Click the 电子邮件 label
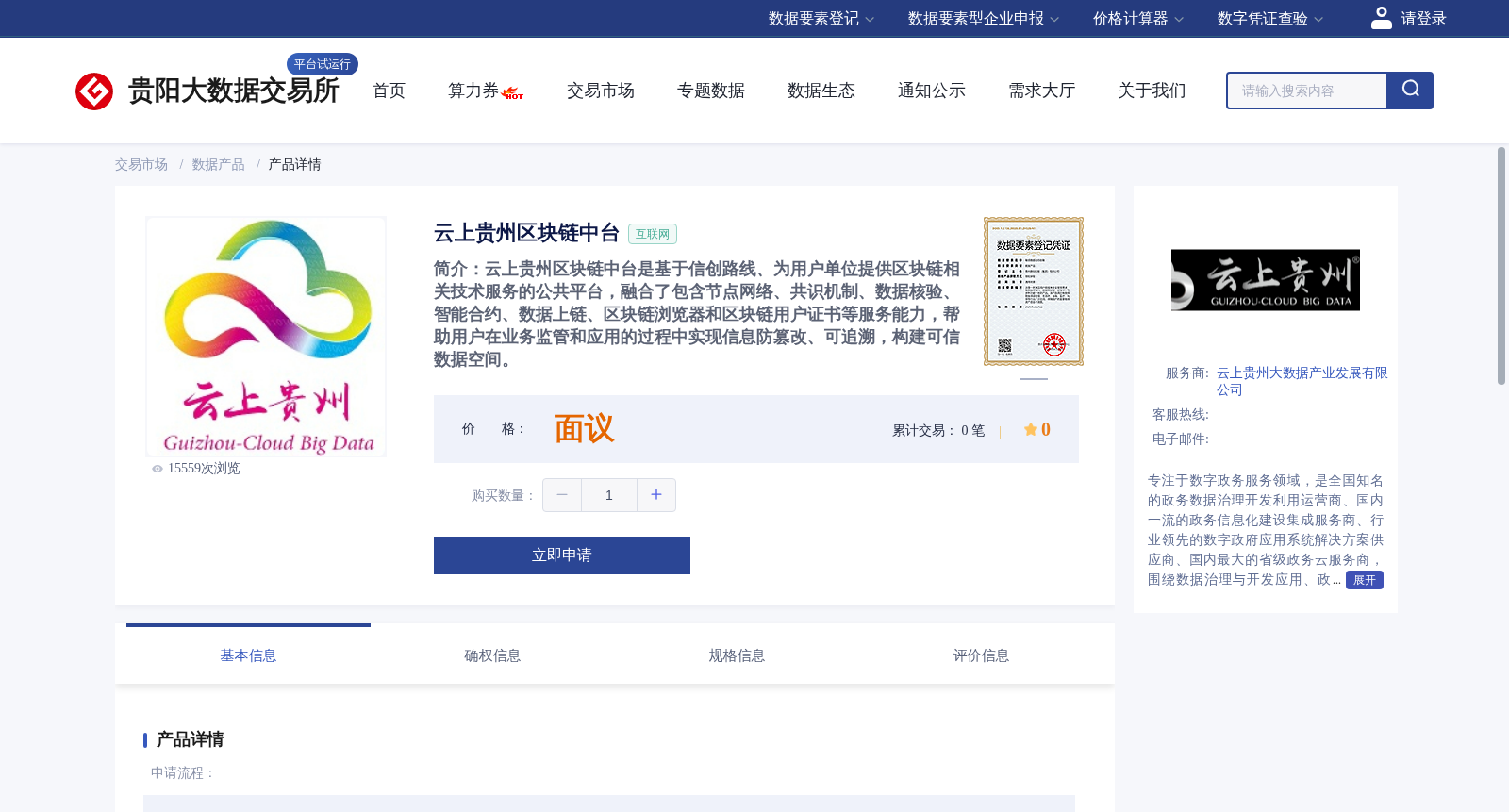 point(1181,439)
